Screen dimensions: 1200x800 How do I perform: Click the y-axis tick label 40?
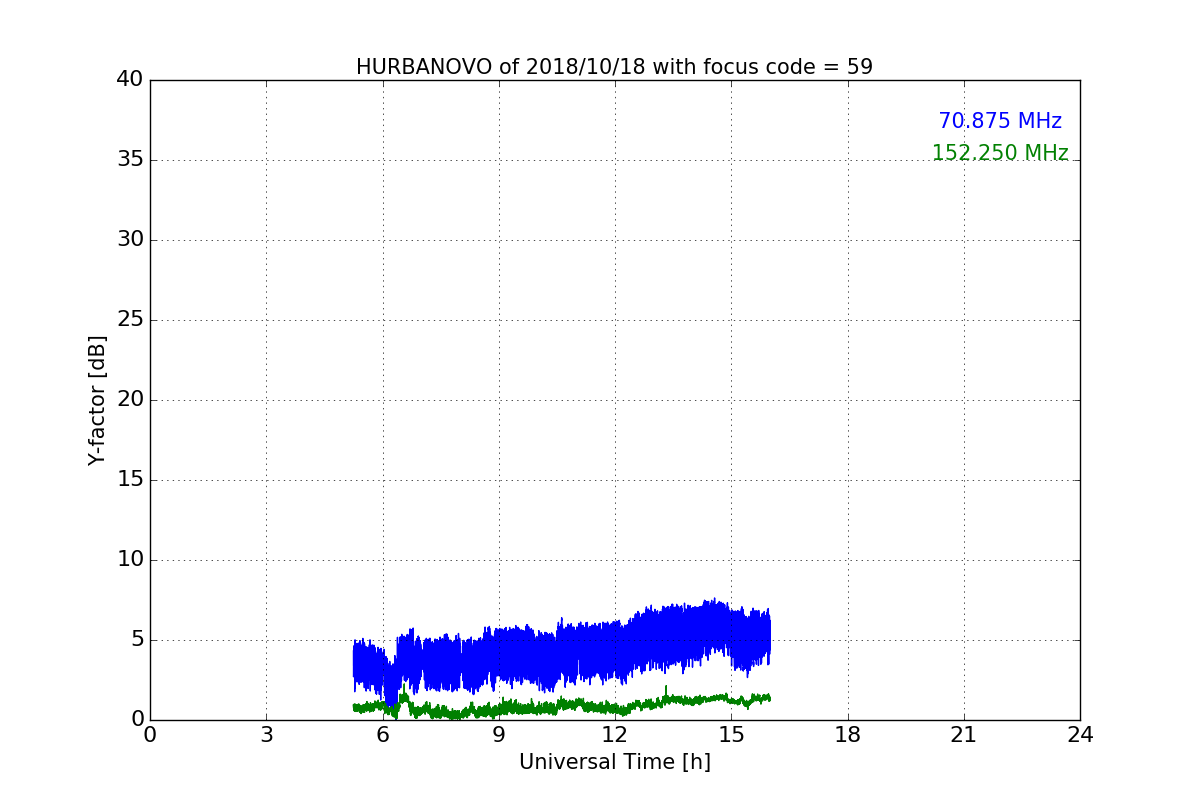coord(130,80)
